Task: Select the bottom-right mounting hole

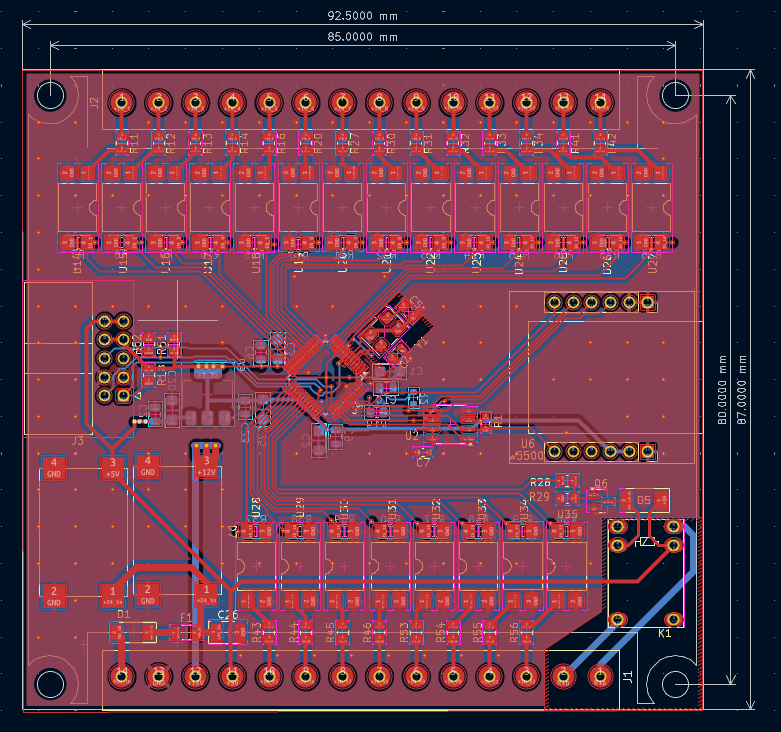Action: (675, 684)
